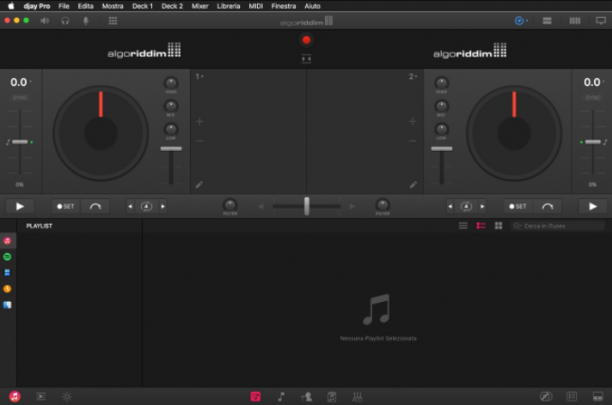
Task: Click the headphones pre-cueing icon
Action: tap(65, 21)
